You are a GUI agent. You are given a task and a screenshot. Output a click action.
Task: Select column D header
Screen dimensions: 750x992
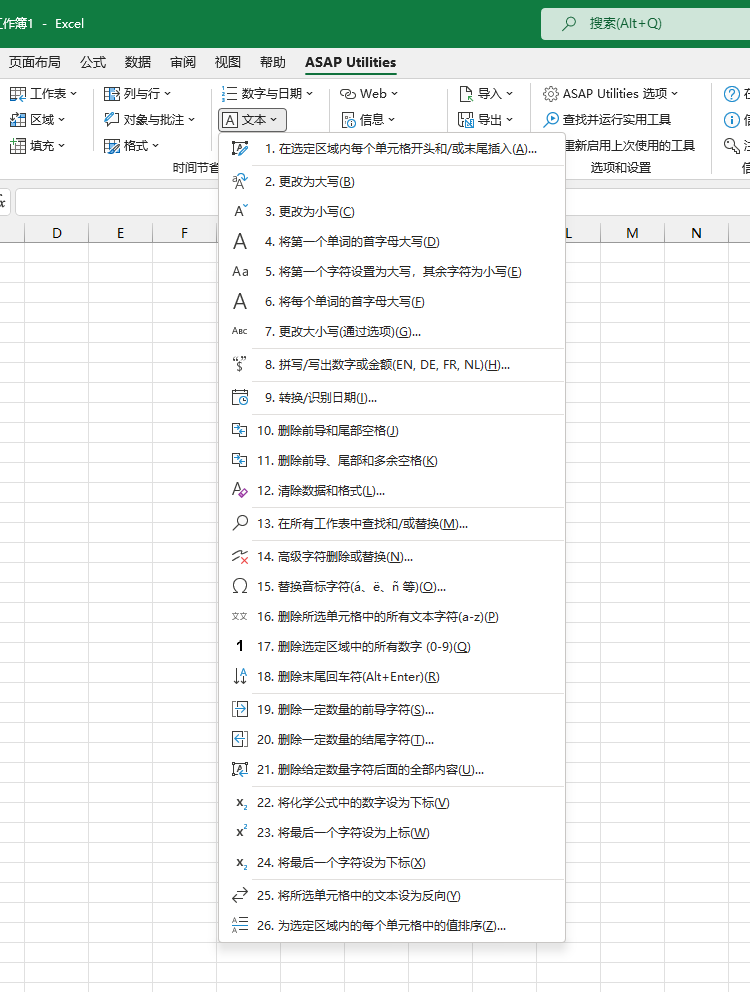point(57,233)
